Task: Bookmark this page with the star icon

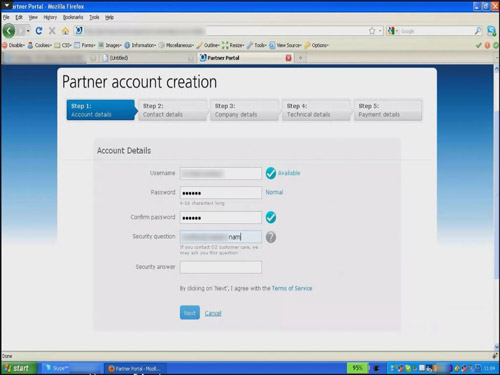Action: point(372,31)
